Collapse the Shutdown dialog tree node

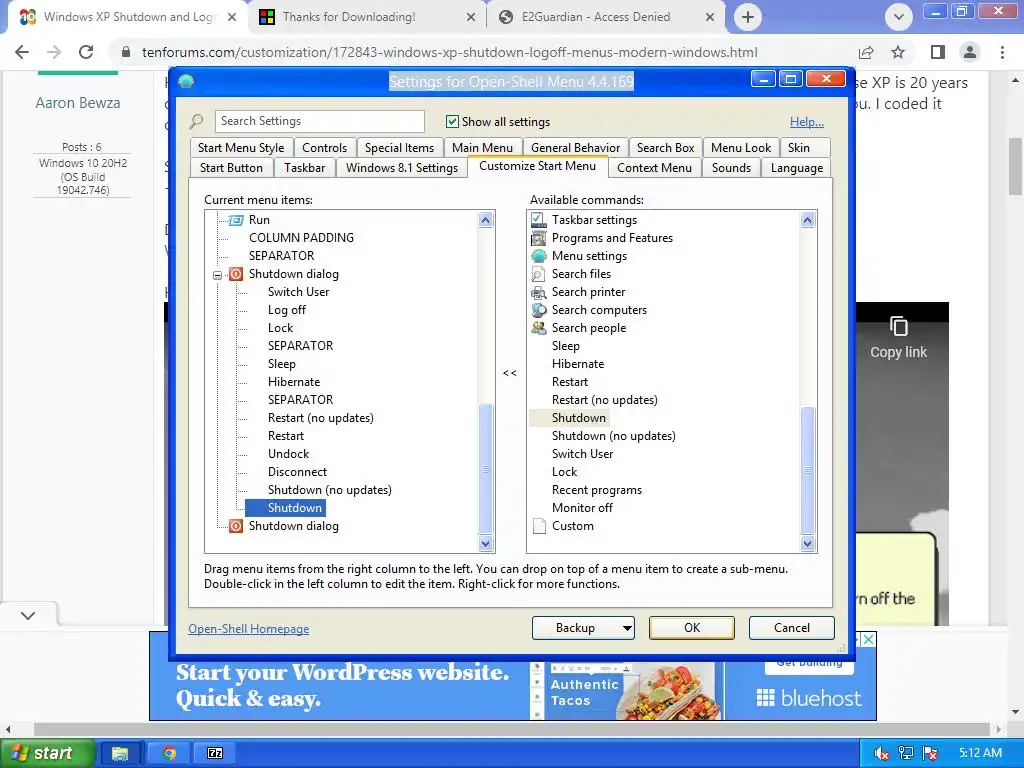(217, 275)
